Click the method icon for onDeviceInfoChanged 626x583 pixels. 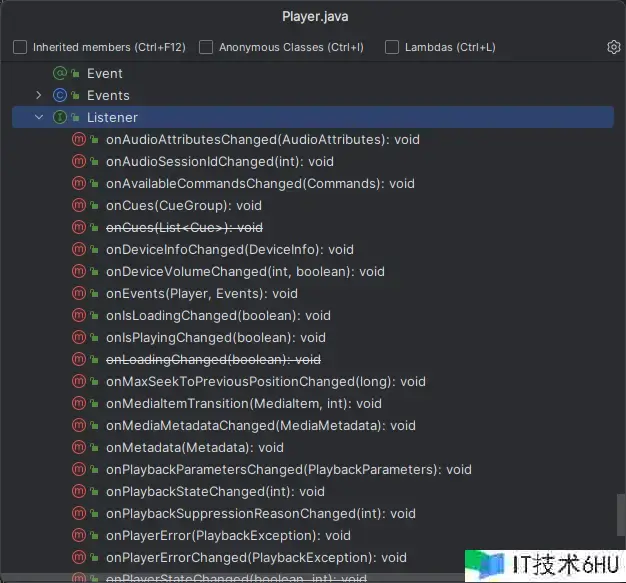pos(79,249)
